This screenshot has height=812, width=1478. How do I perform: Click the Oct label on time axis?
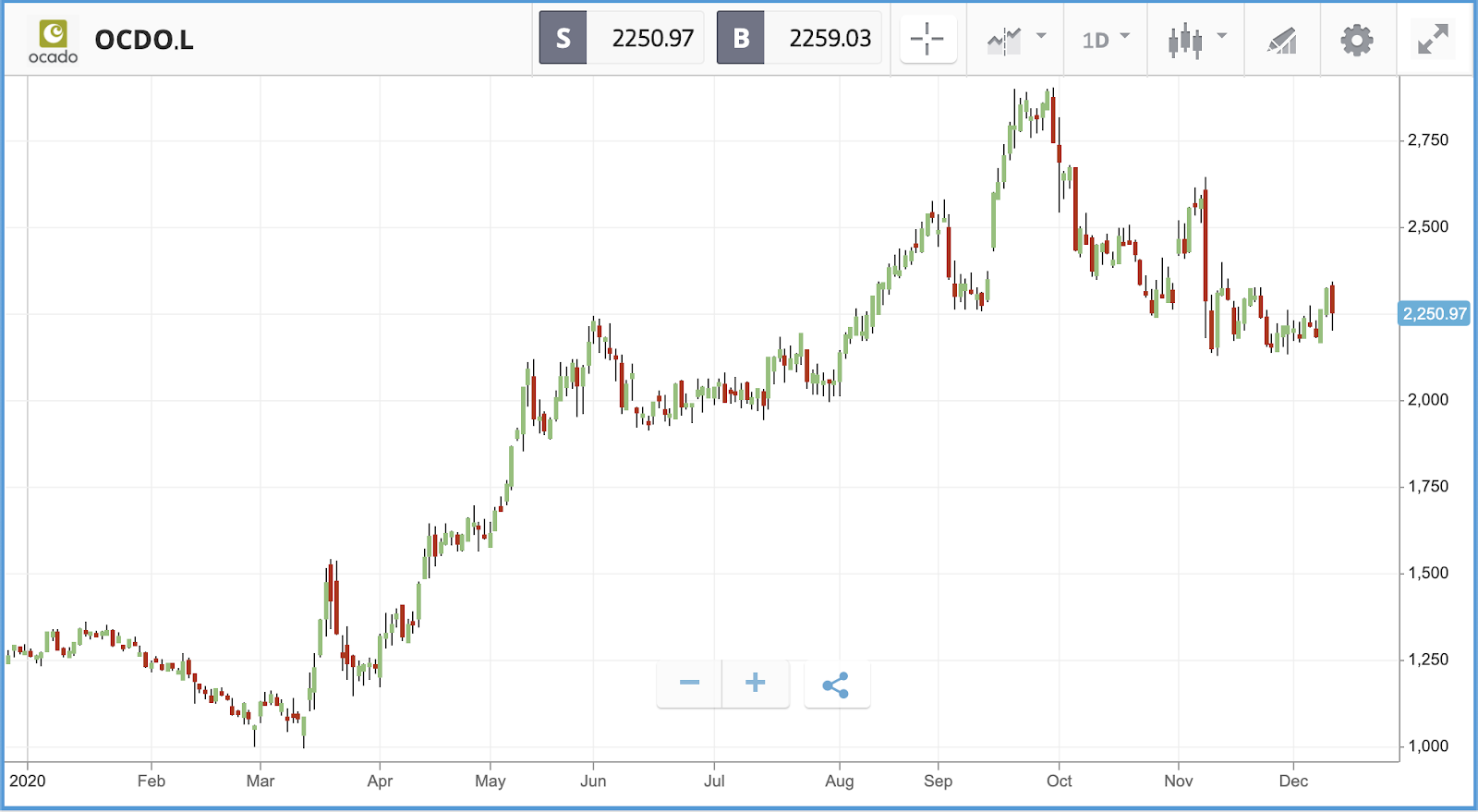(1060, 782)
